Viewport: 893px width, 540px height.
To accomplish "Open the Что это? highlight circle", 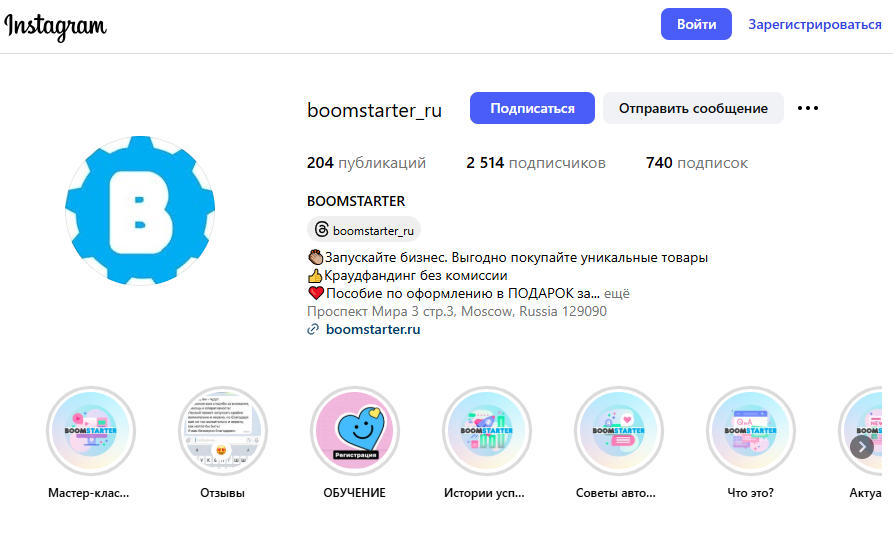I will [x=751, y=431].
